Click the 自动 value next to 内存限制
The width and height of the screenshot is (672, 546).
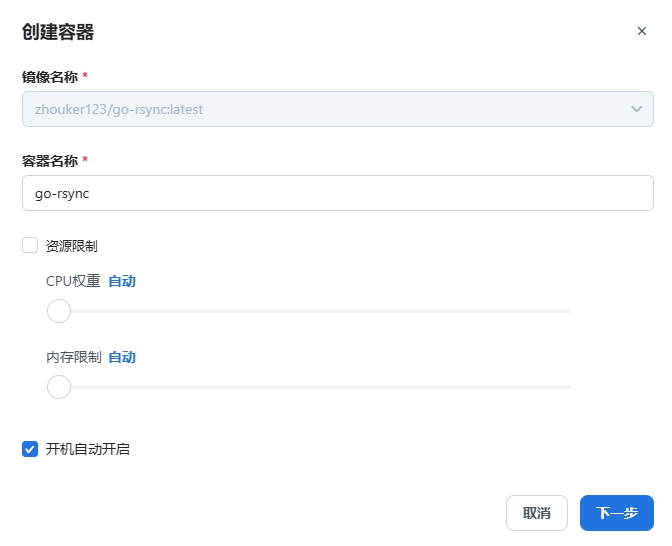pos(122,357)
